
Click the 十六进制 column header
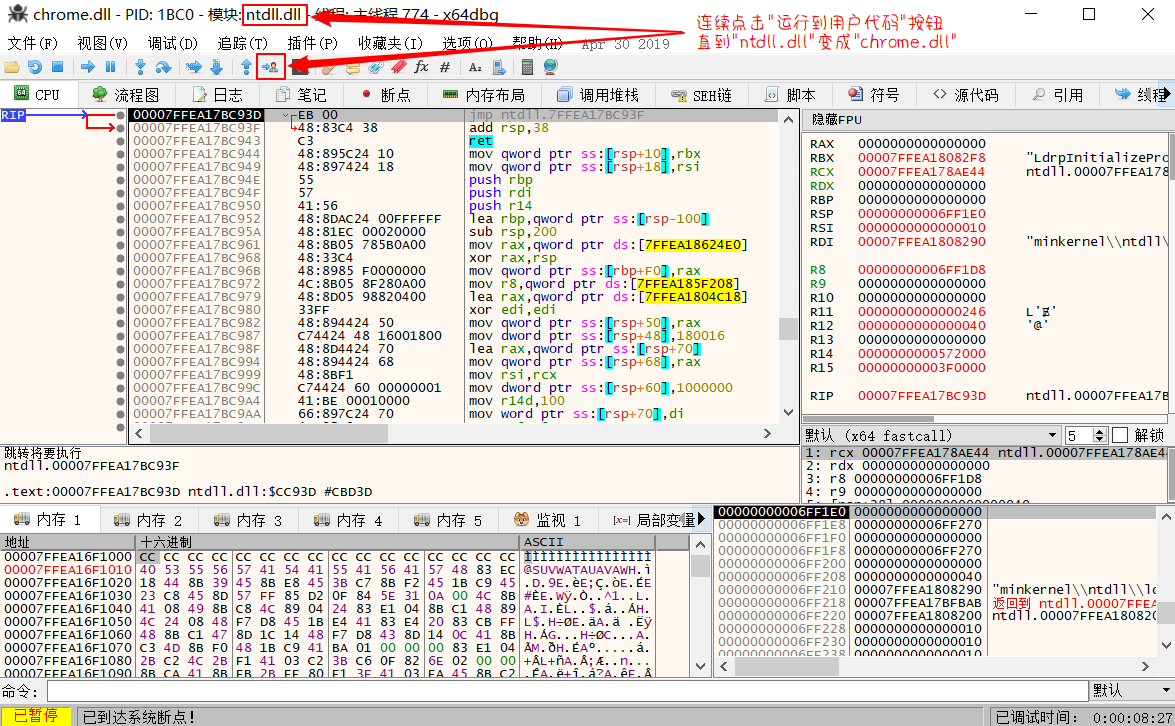[x=327, y=542]
